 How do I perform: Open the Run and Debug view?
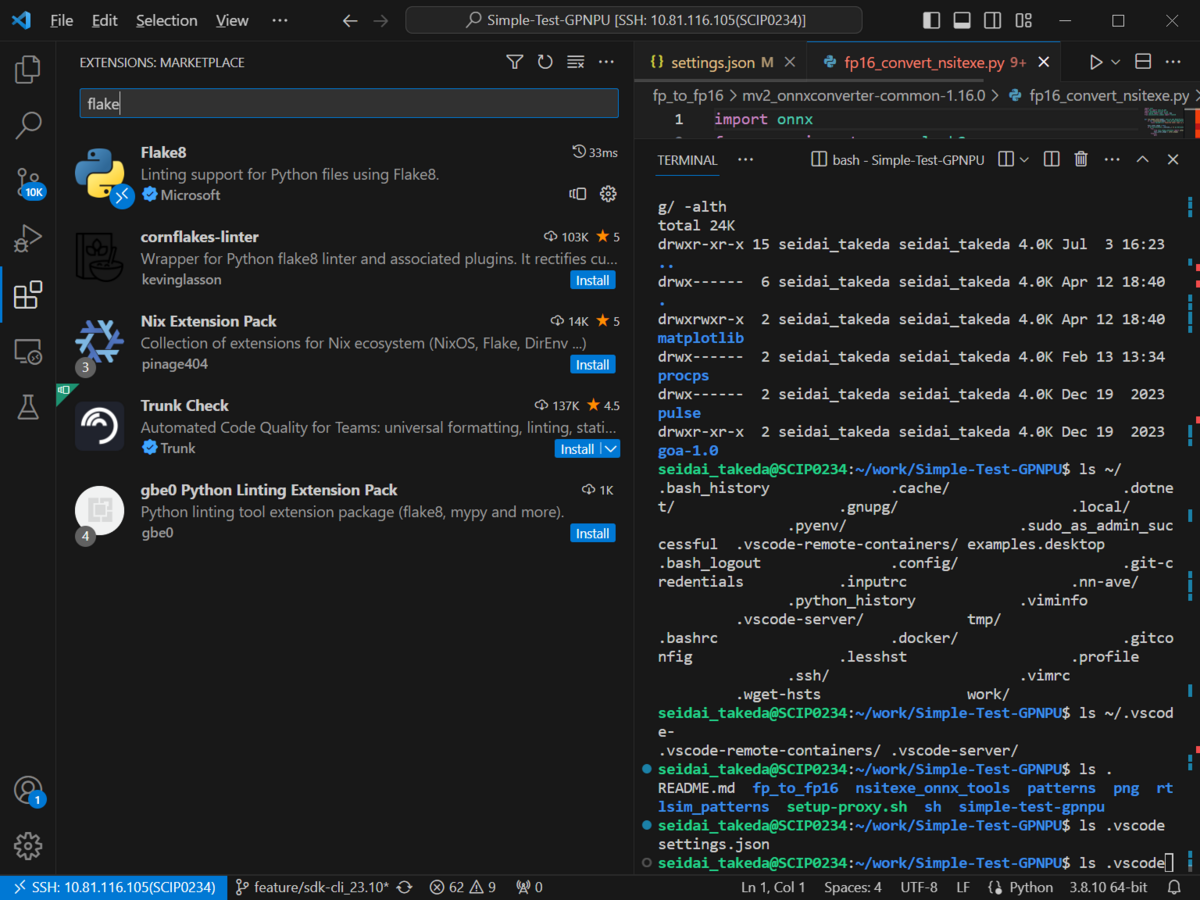(28, 239)
